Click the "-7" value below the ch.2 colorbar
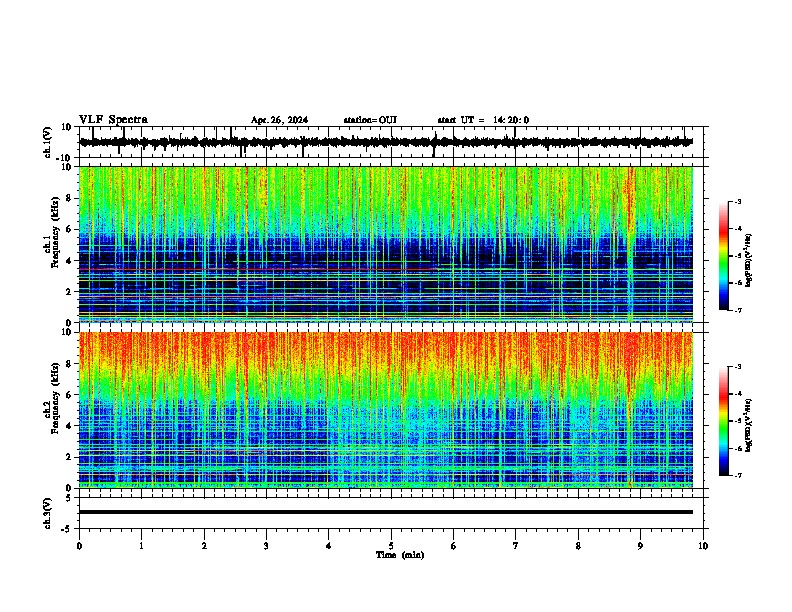The height and width of the screenshot is (612, 792). [x=737, y=475]
